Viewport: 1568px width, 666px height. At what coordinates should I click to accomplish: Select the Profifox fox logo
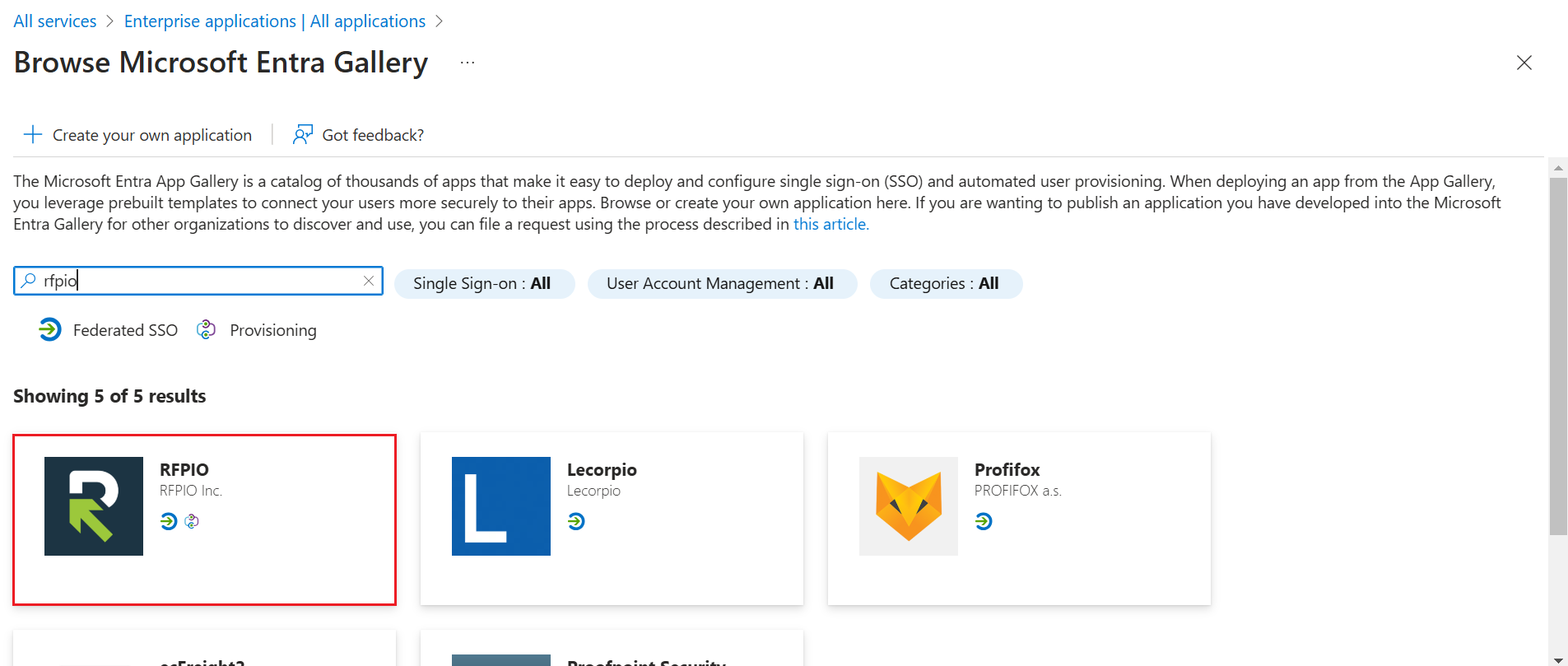909,506
